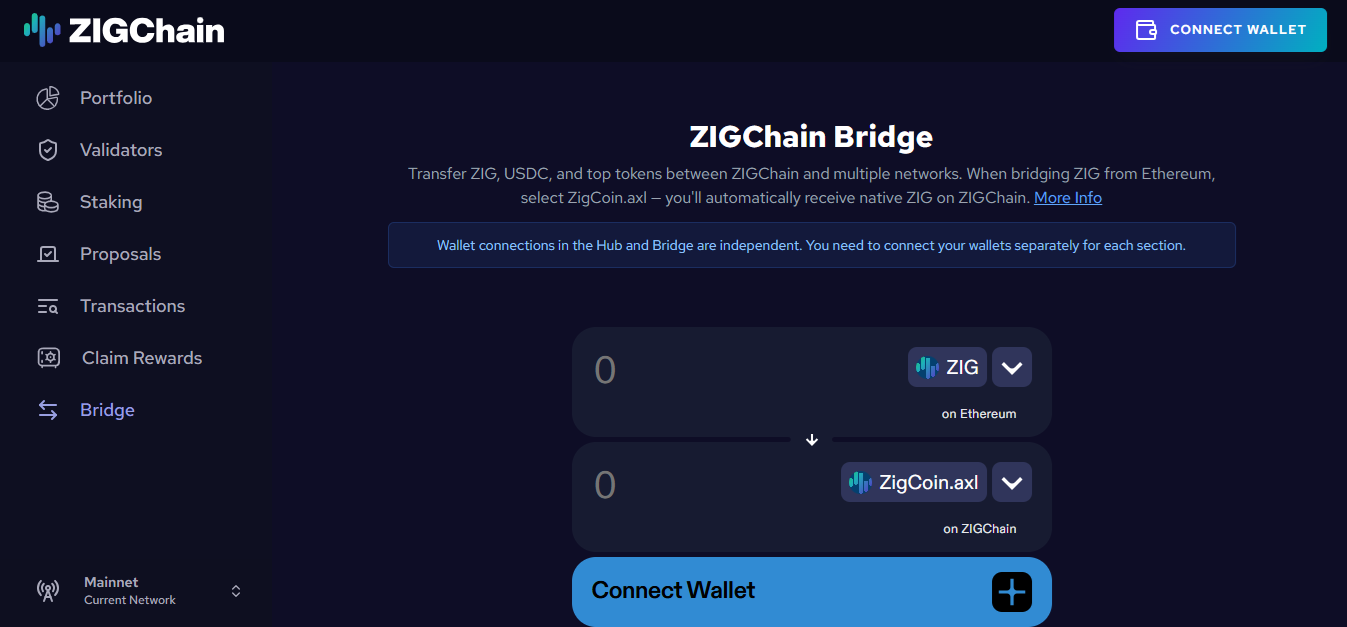
Task: Click the Staking coins icon
Action: (48, 202)
